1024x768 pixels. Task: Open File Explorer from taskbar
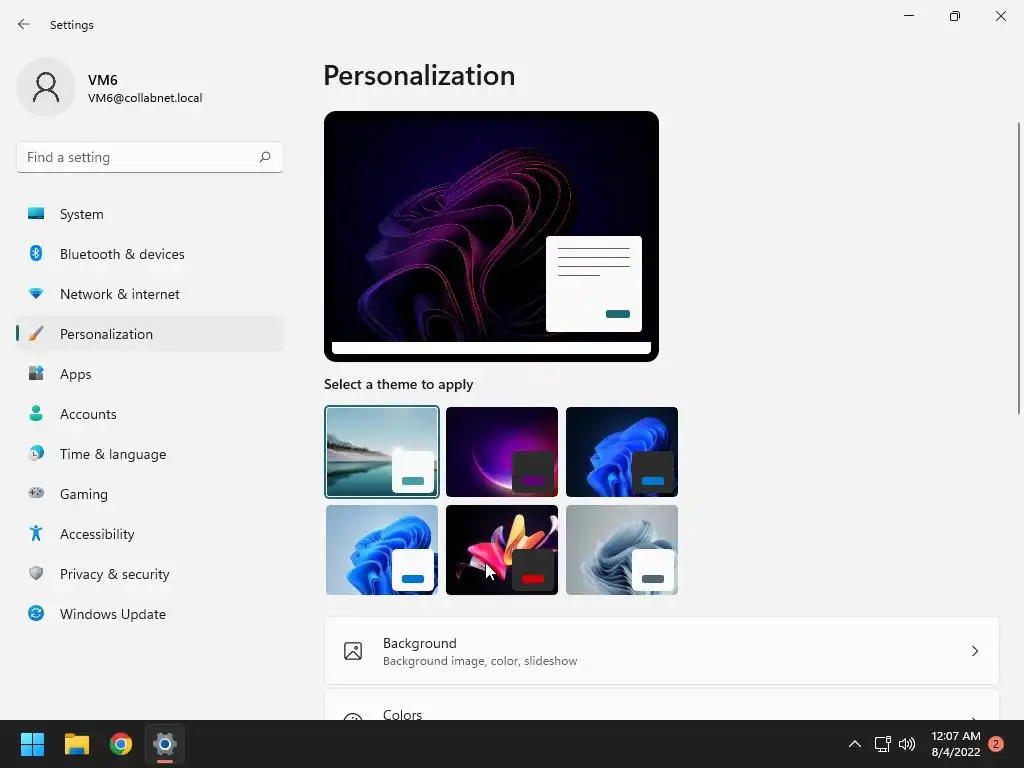pos(76,744)
